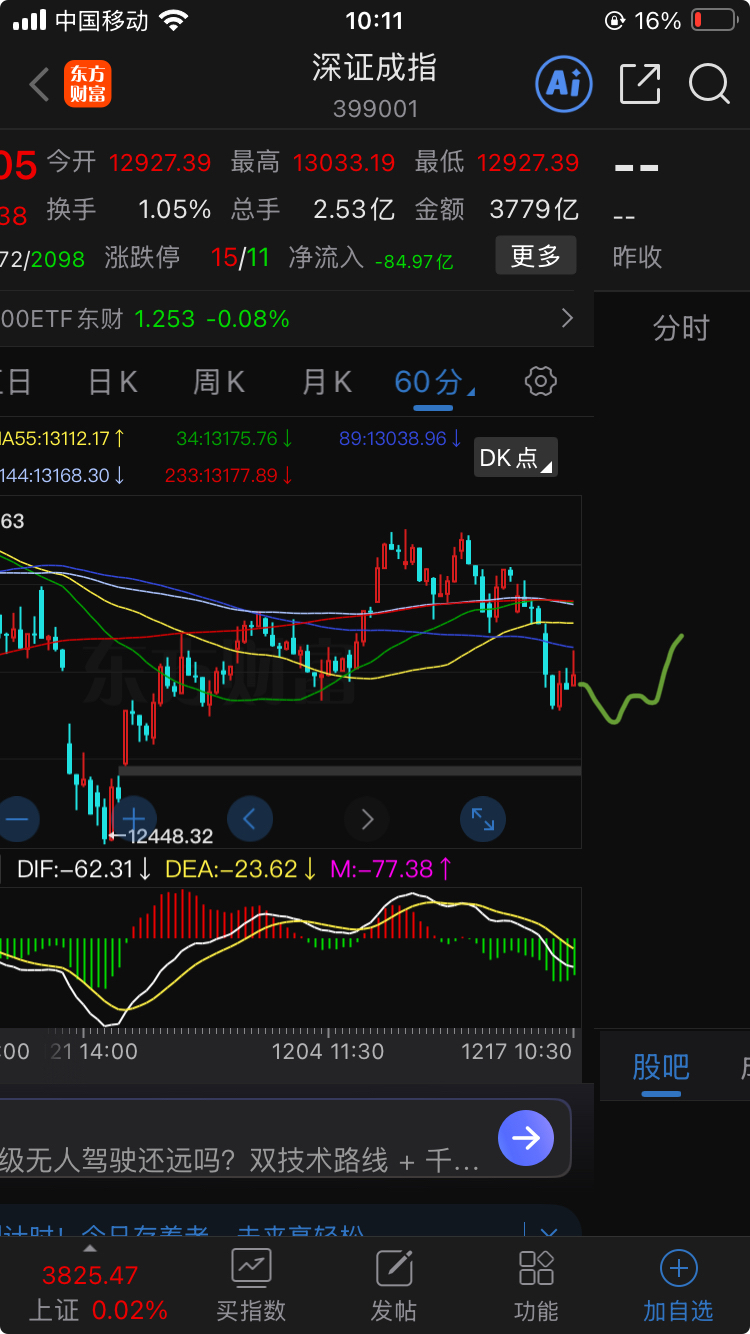This screenshot has height=1334, width=750.
Task: Tap the 12448.32 low price marker
Action: pos(161,836)
